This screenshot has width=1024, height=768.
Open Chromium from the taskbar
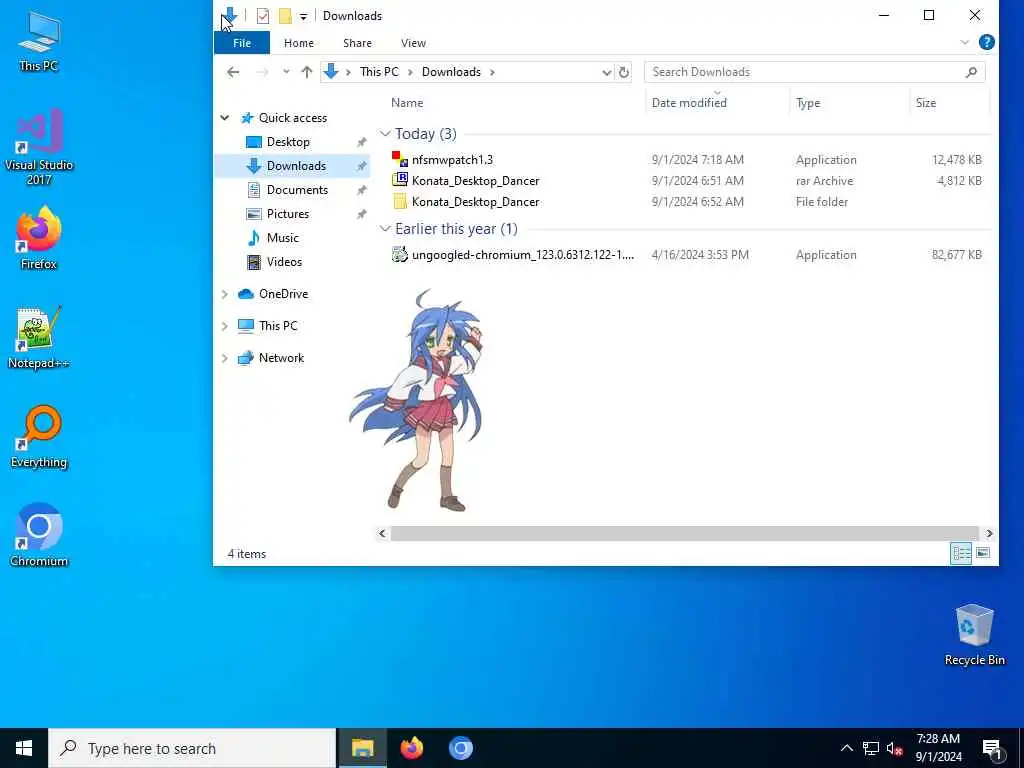[460, 748]
